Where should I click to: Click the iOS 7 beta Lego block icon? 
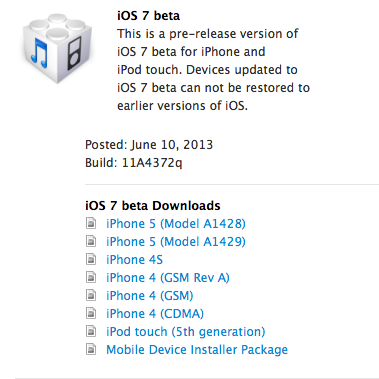click(57, 48)
